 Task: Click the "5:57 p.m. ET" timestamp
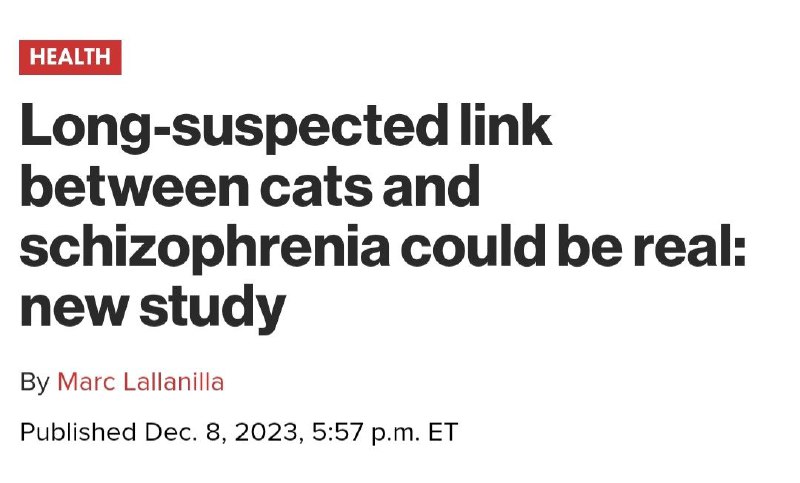(x=385, y=433)
